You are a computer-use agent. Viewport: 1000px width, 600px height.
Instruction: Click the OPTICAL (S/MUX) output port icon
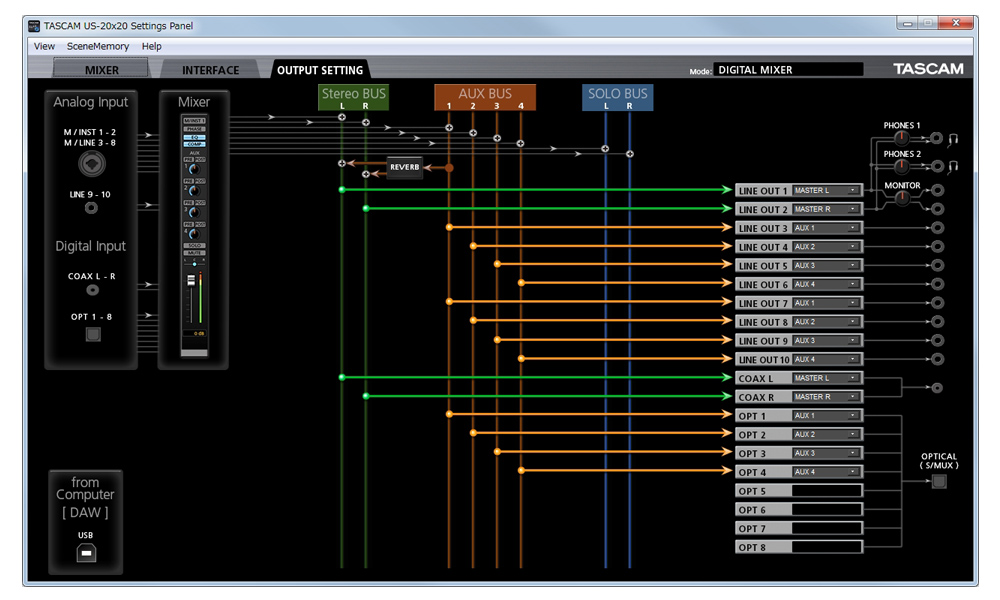[939, 481]
